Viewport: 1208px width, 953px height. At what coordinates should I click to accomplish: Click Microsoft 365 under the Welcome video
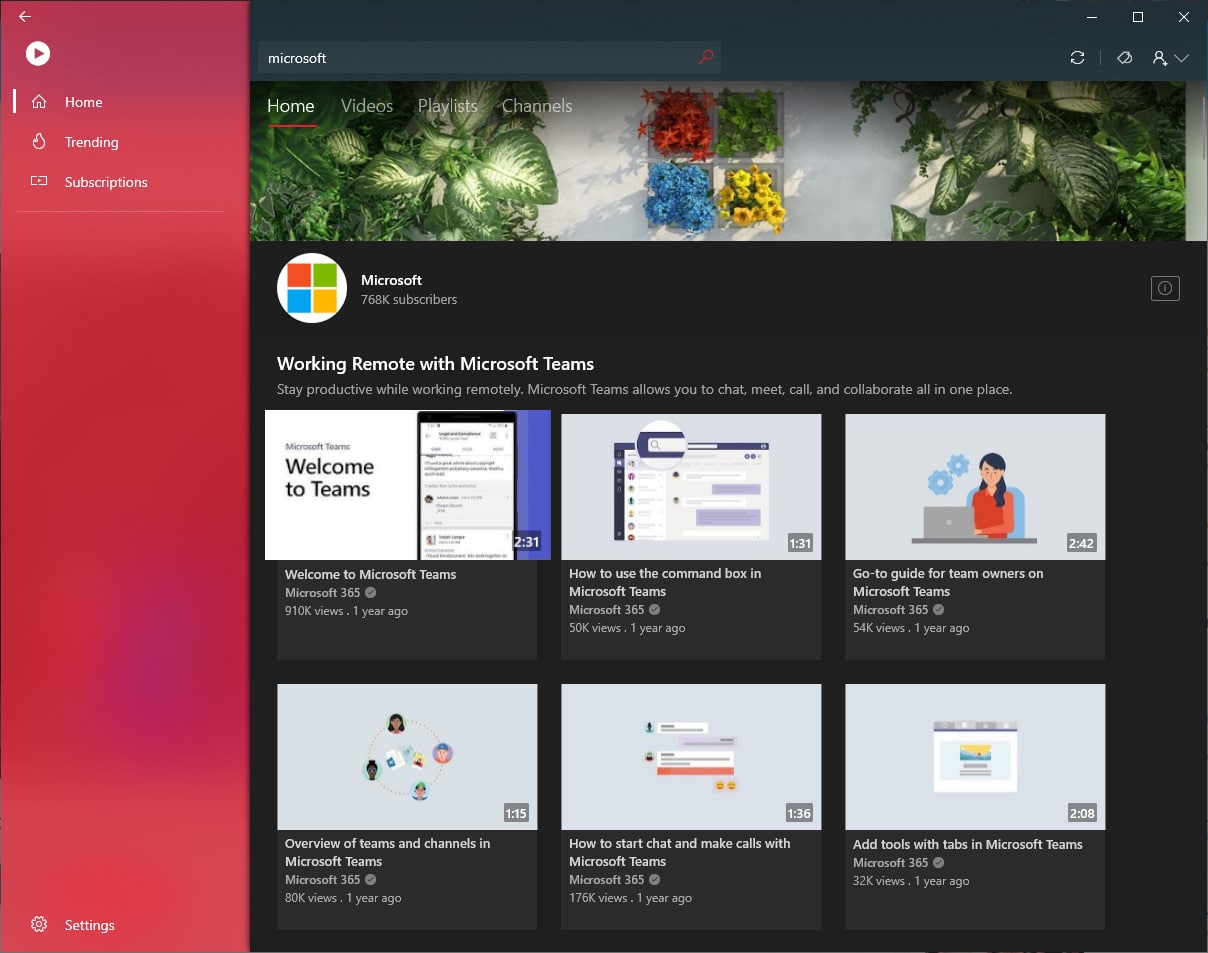coord(322,592)
